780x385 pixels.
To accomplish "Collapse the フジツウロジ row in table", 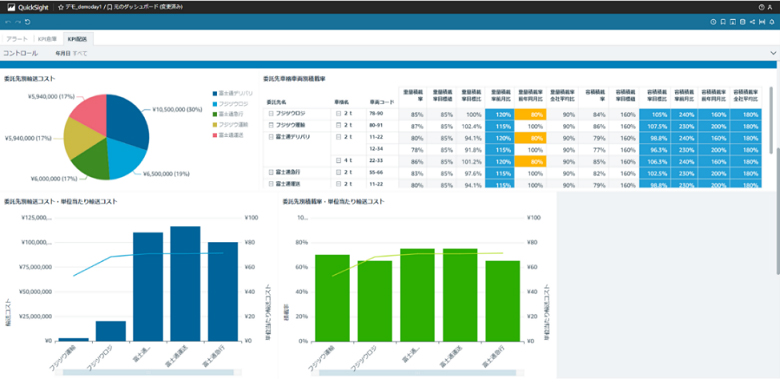I will click(x=271, y=114).
